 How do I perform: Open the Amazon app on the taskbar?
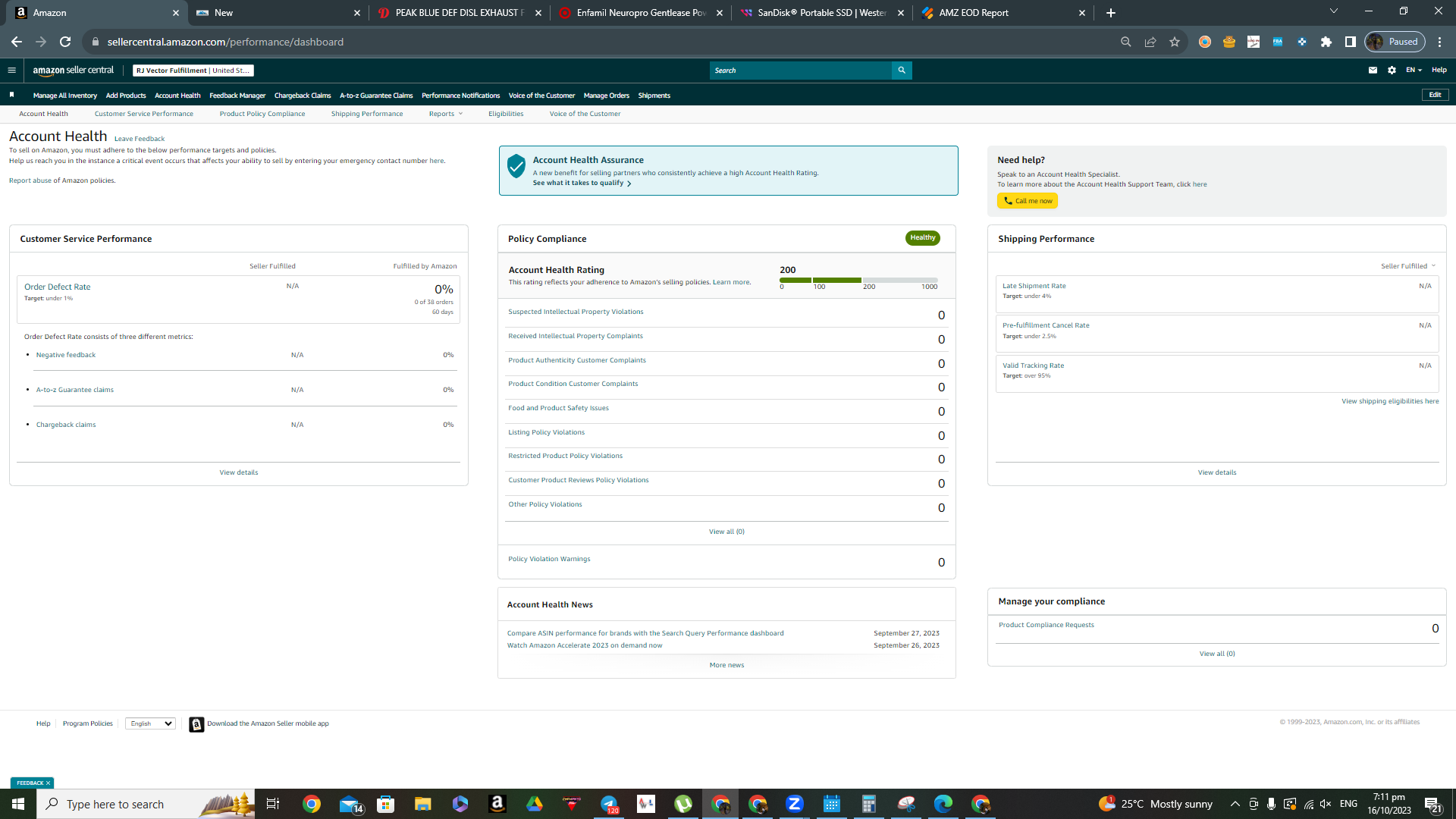[497, 804]
